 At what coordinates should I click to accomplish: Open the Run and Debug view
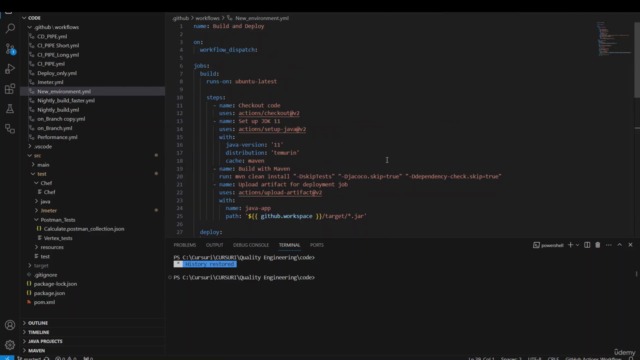10,69
